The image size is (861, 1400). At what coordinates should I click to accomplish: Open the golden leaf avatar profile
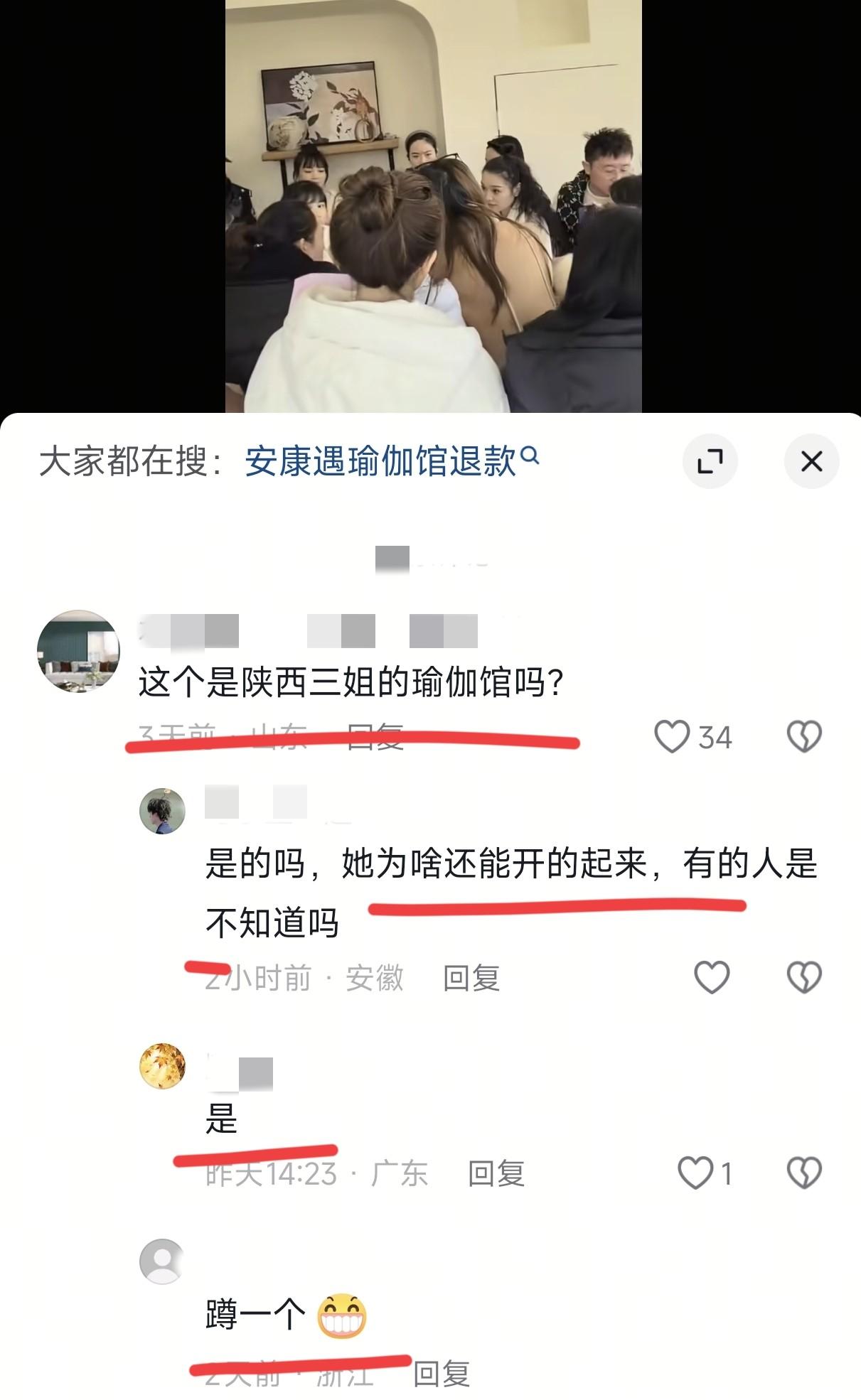162,1066
